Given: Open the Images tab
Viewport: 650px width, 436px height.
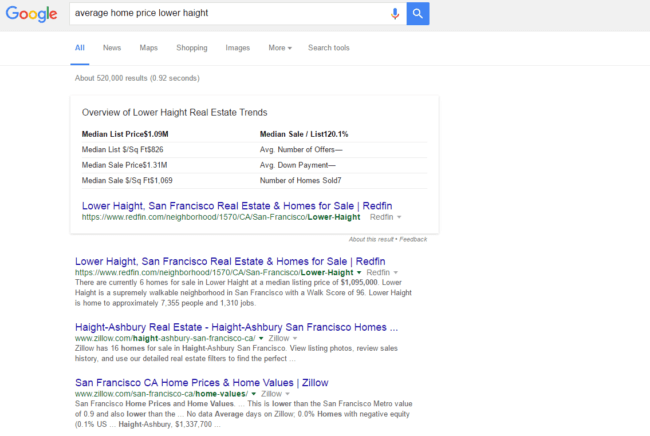Looking at the screenshot, I should tap(238, 48).
